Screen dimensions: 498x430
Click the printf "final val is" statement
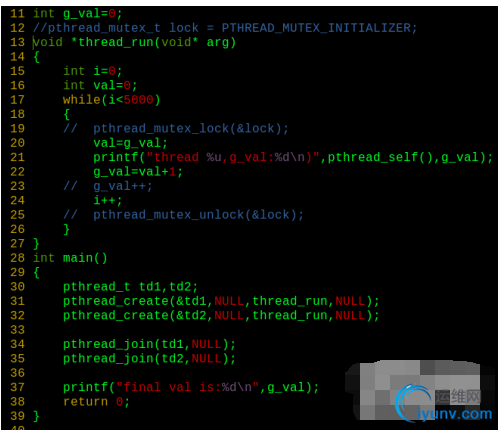(191, 387)
